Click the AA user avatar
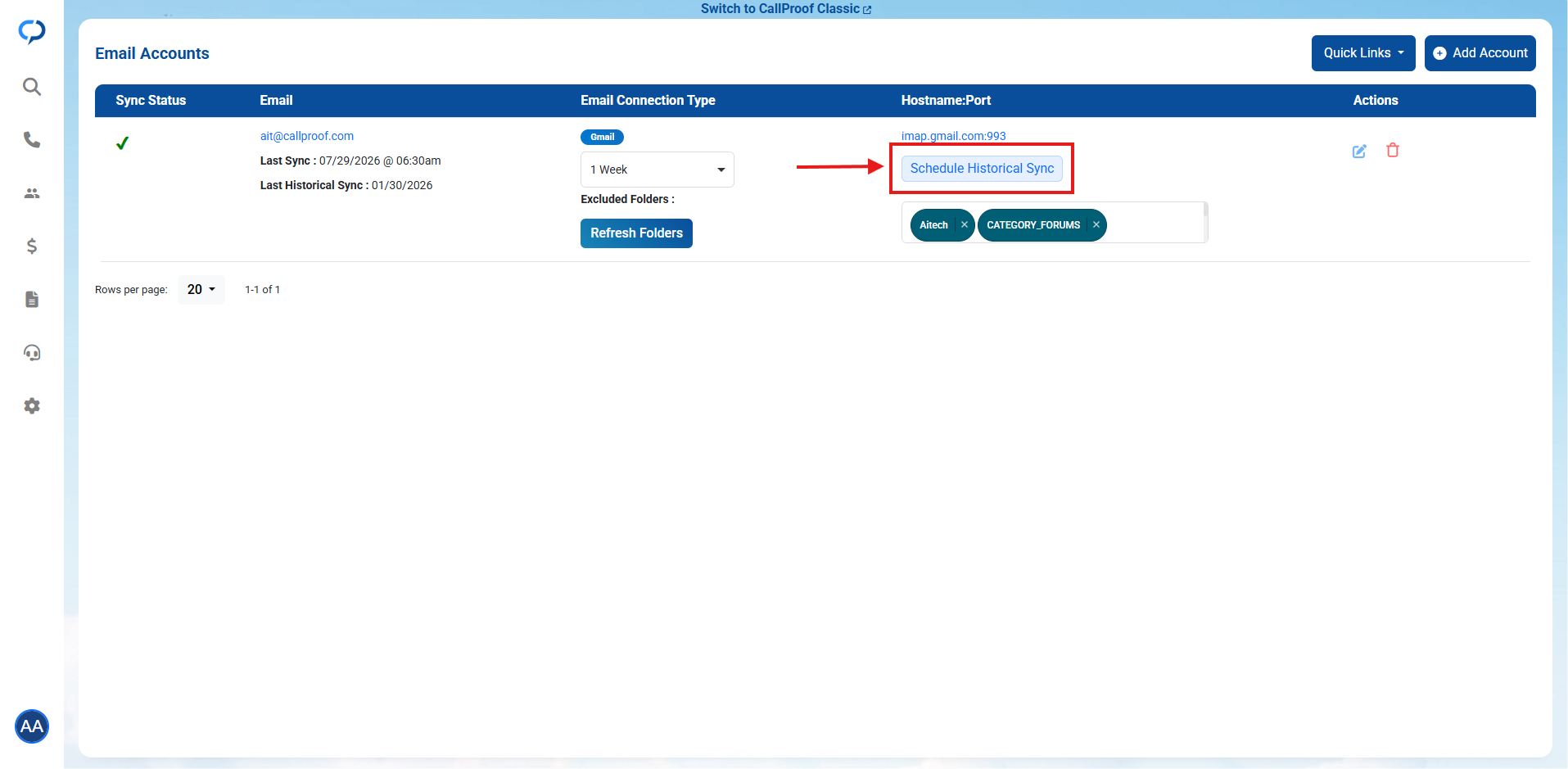The image size is (1568, 769). 32,726
